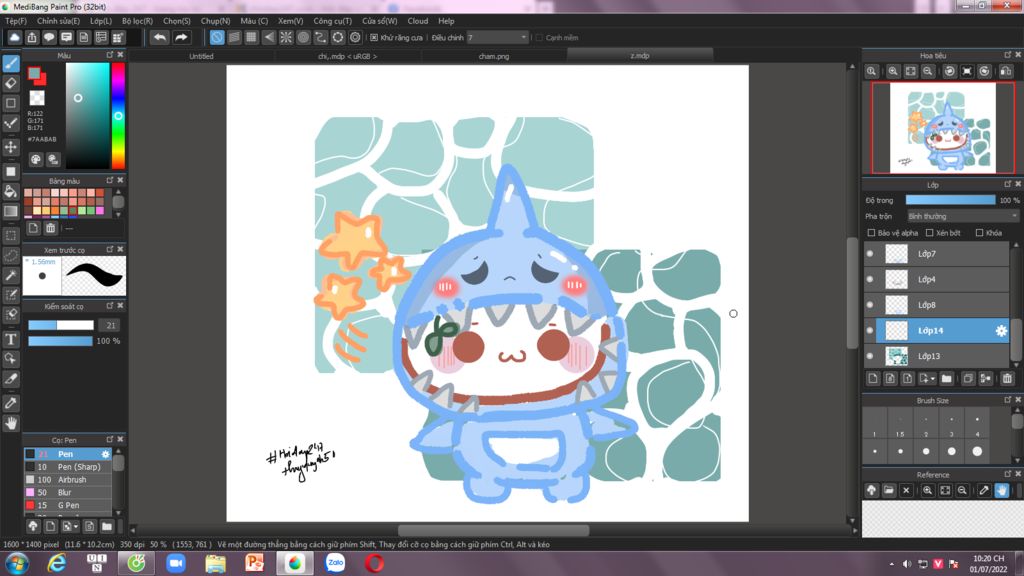Select the Eraser tool

click(x=11, y=83)
